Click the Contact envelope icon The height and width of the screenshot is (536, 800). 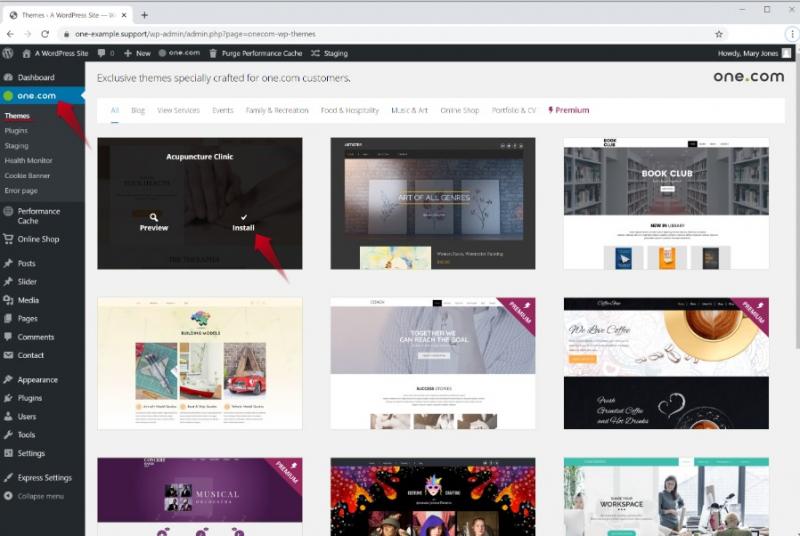[8, 355]
